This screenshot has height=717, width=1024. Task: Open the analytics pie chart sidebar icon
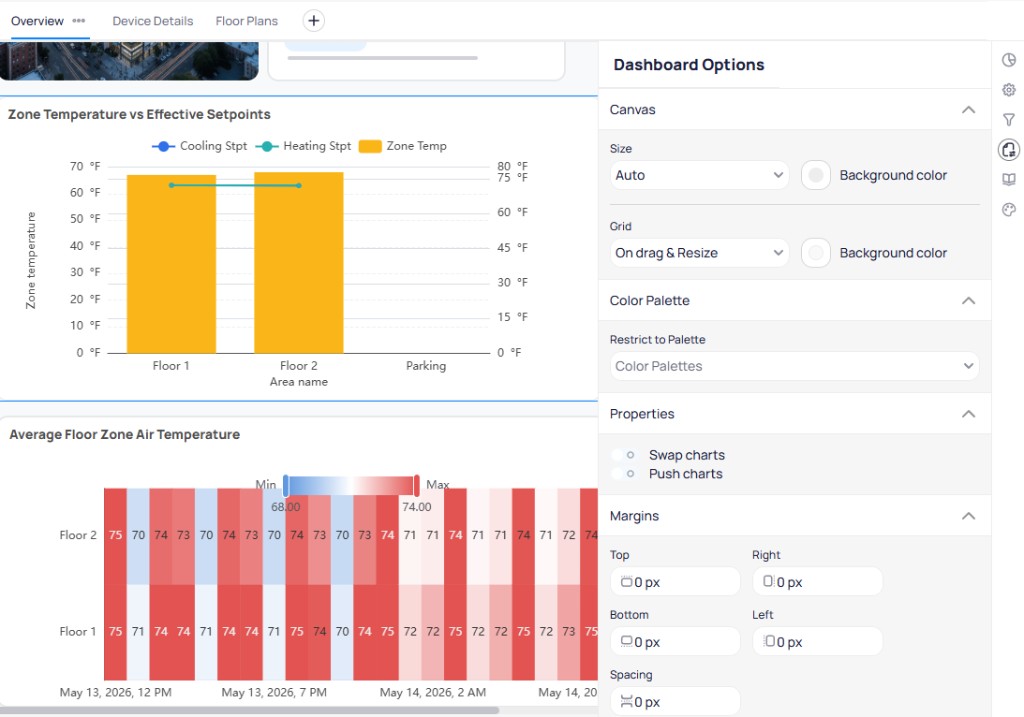(x=1009, y=60)
